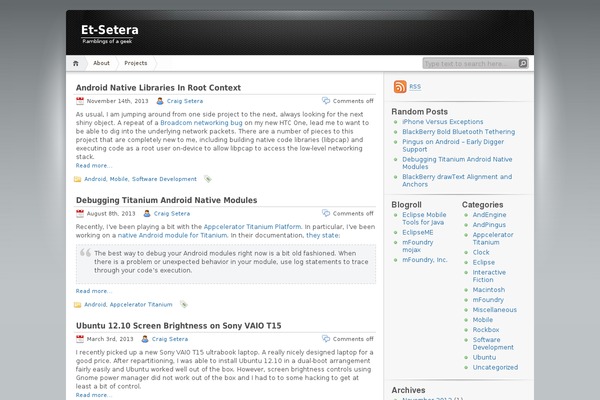Click tag icon after Appcelerator Titanium category

184,304
